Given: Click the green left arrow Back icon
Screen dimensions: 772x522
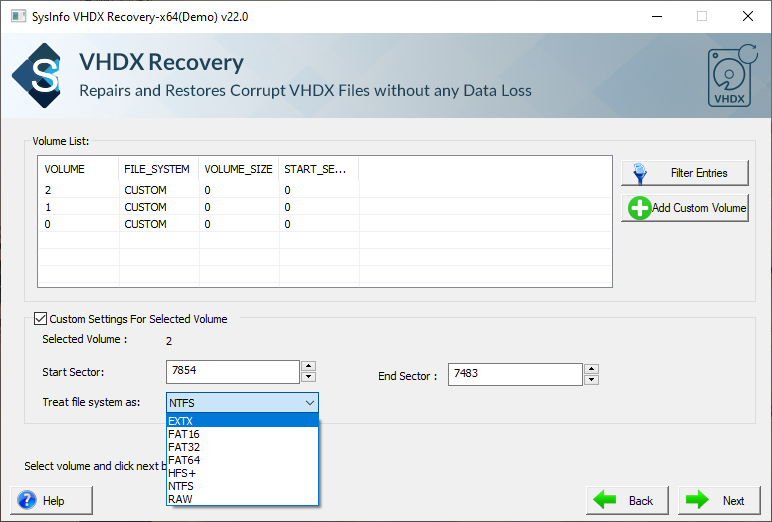Looking at the screenshot, I should click(605, 500).
